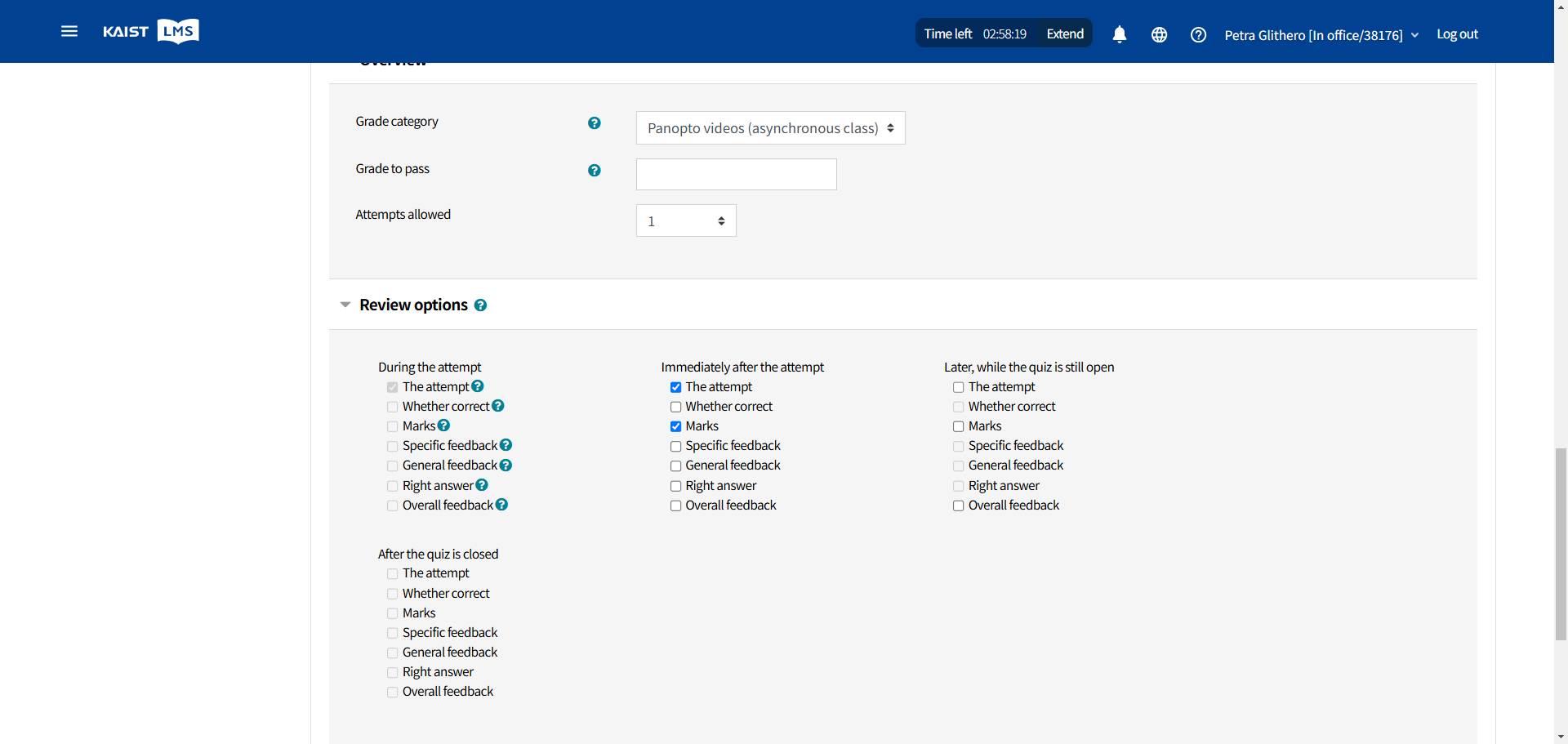Viewport: 1568px width, 744px height.
Task: Show help for During the attempt 'Whether correct'
Action: pos(498,406)
